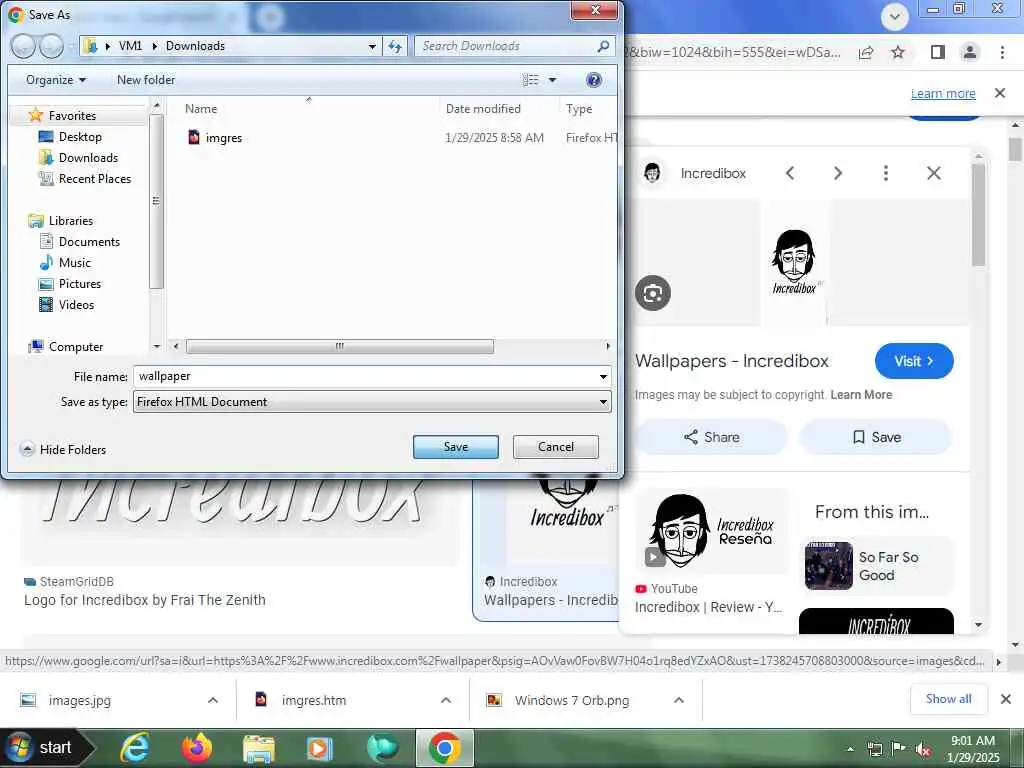Click New folder in the dialog toolbar
Image resolution: width=1024 pixels, height=768 pixels.
[146, 80]
